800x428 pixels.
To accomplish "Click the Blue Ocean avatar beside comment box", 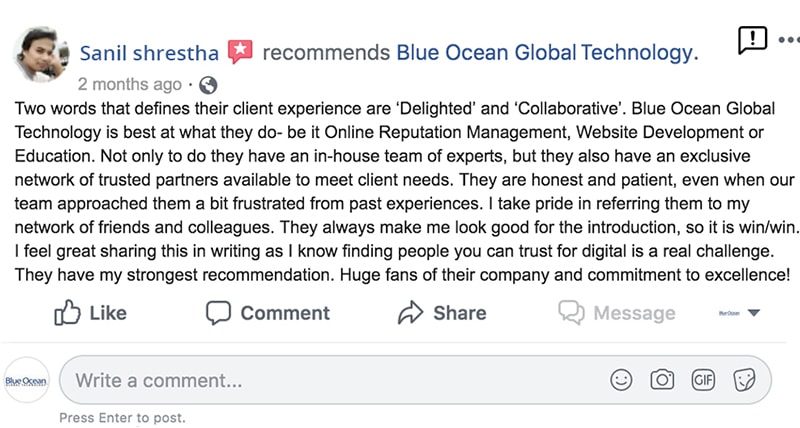I will 27,381.
